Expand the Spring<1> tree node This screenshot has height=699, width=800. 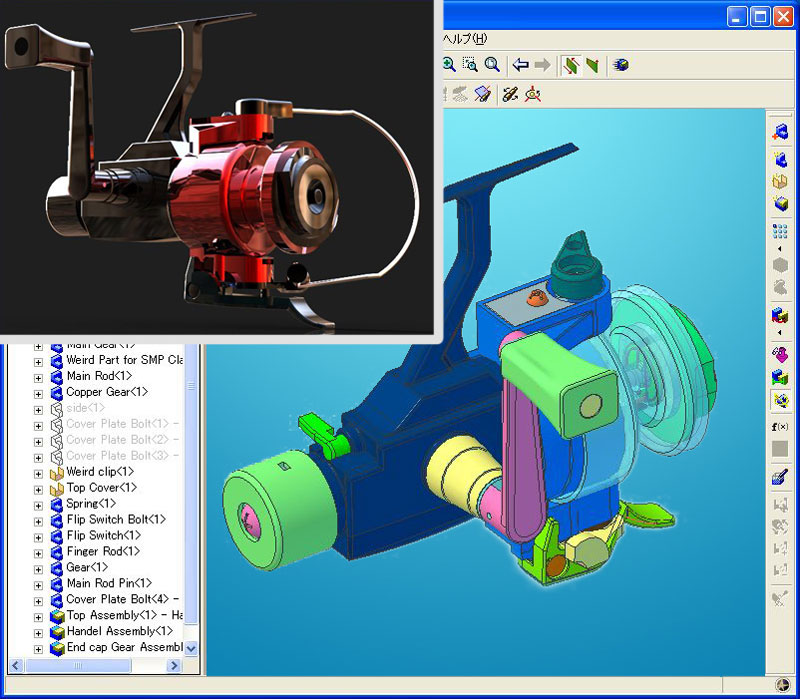(39, 504)
